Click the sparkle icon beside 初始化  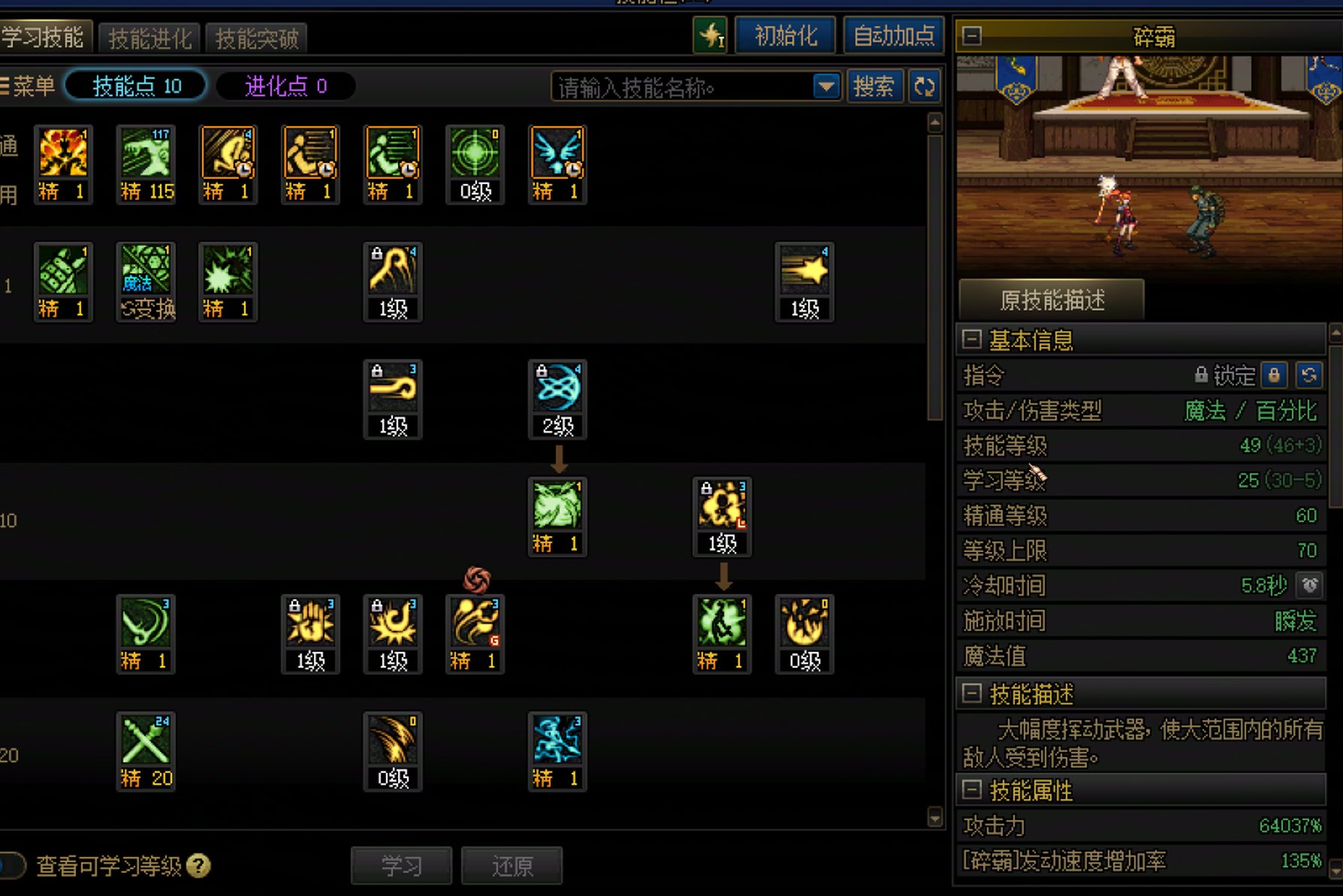pyautogui.click(x=710, y=35)
